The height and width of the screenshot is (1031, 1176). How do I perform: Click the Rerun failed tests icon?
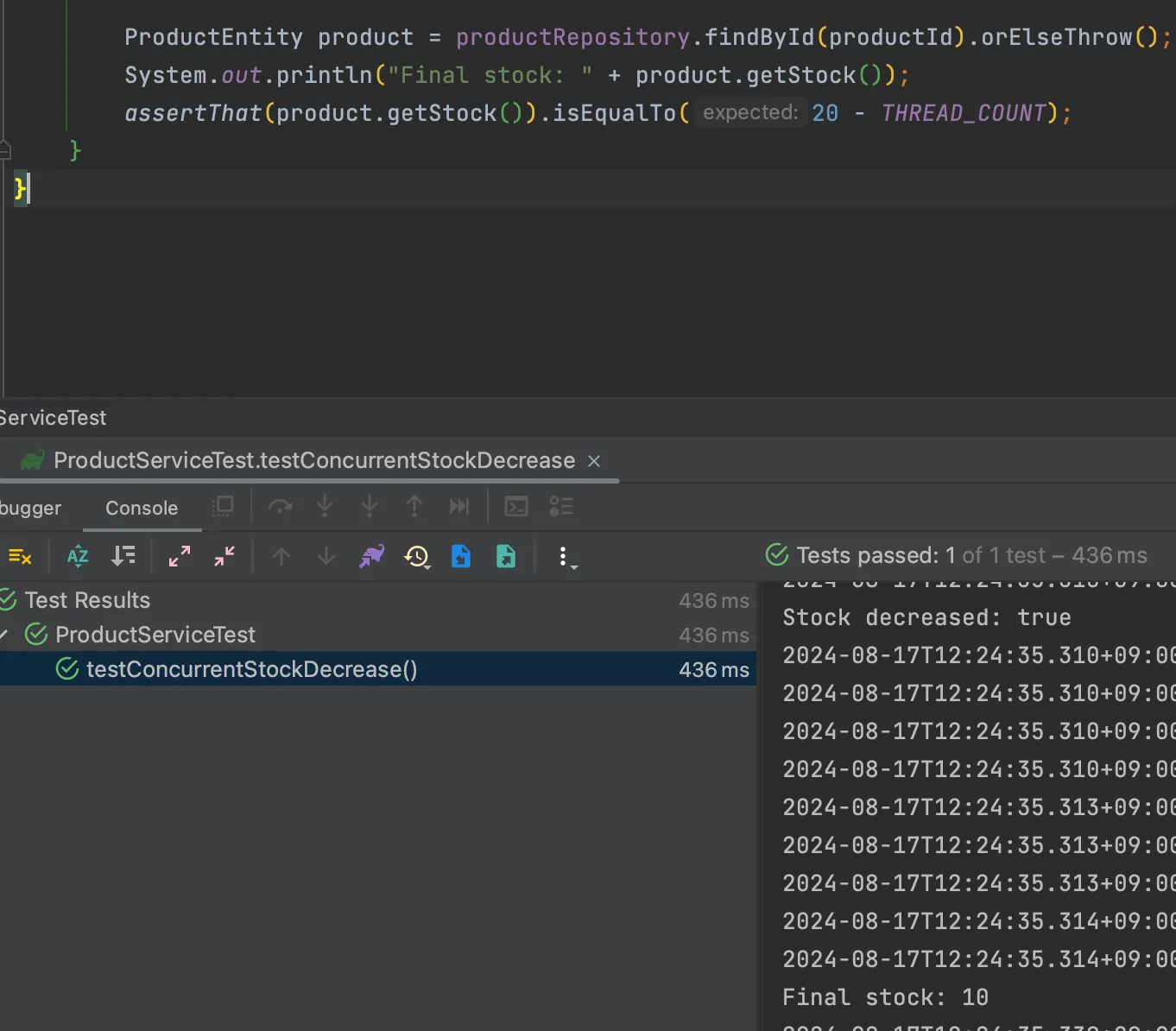(x=19, y=557)
